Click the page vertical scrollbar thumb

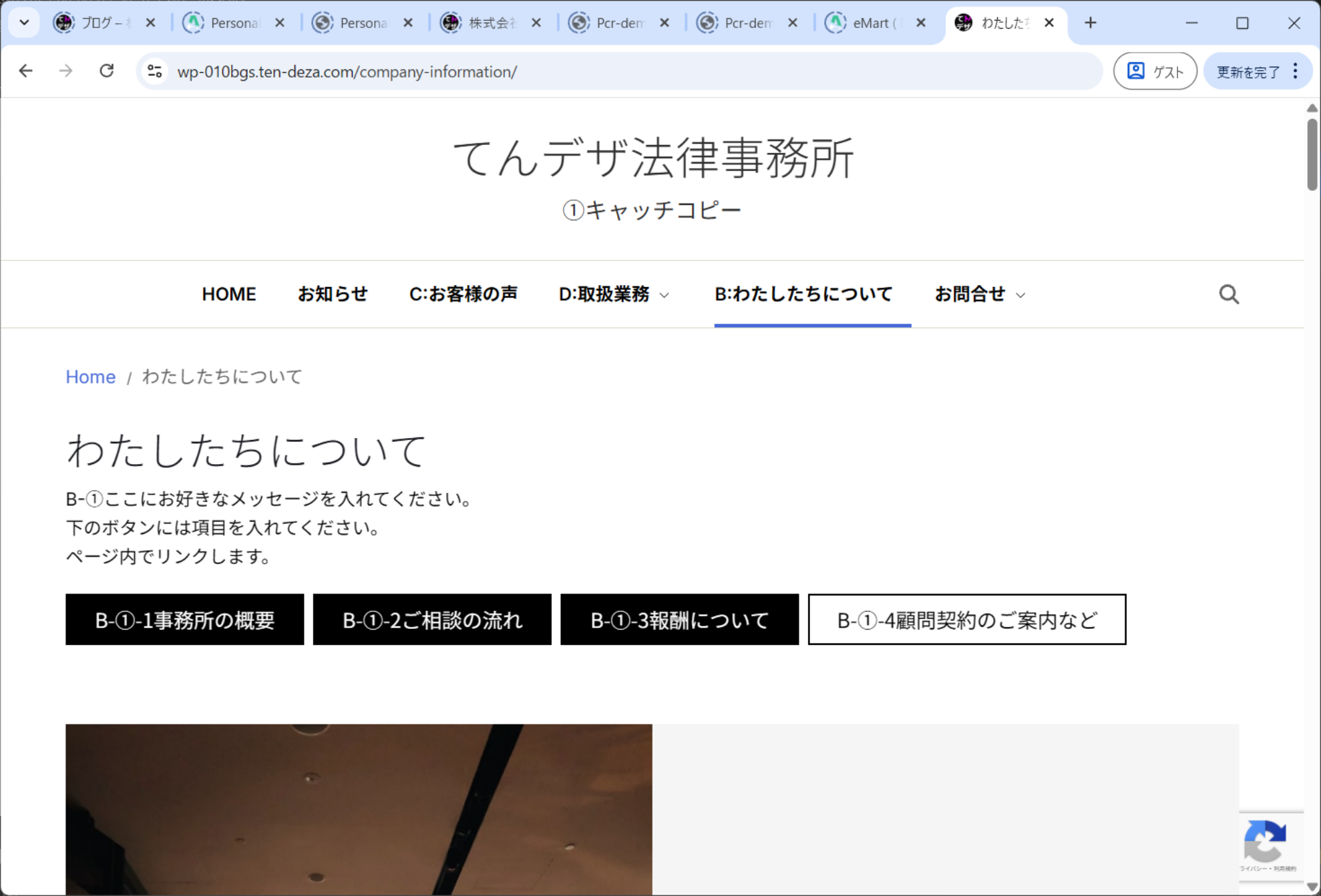[1312, 154]
